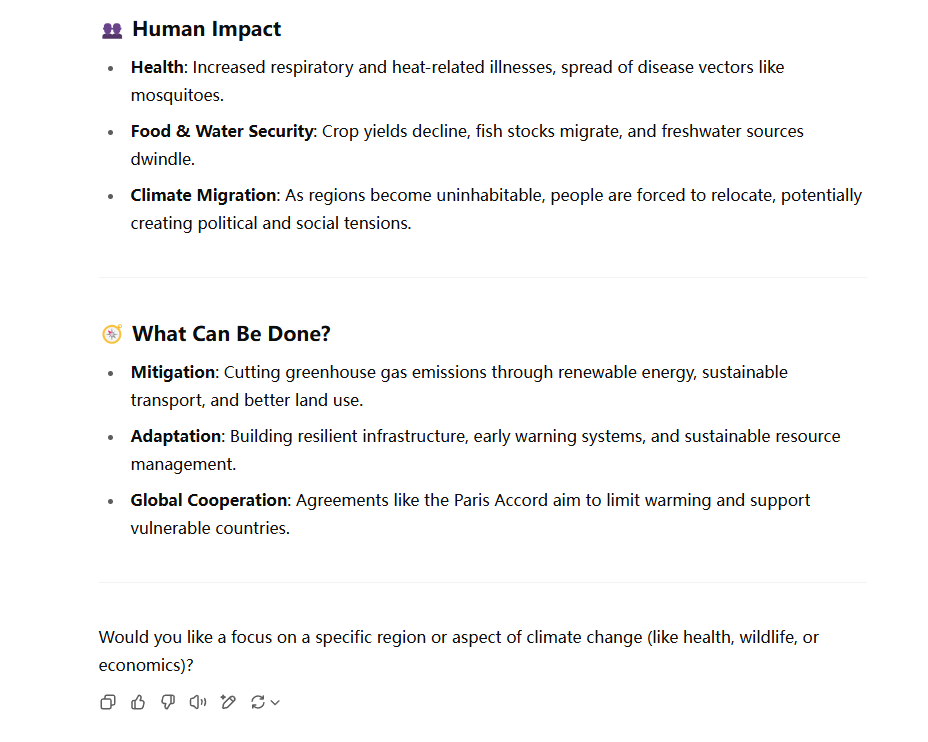Click the divider line below Climate Migration bullet
This screenshot has width=928, height=742.
coord(483,278)
